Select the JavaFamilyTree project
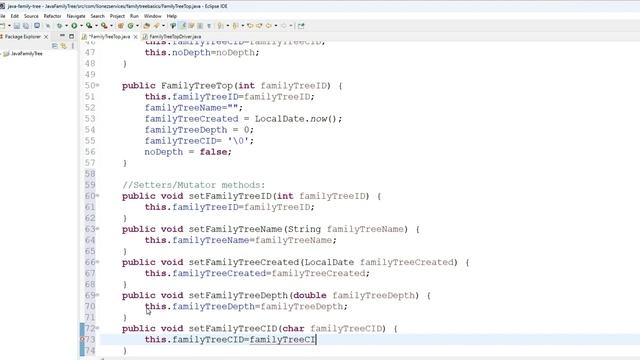The height and width of the screenshot is (360, 640). pos(27,53)
